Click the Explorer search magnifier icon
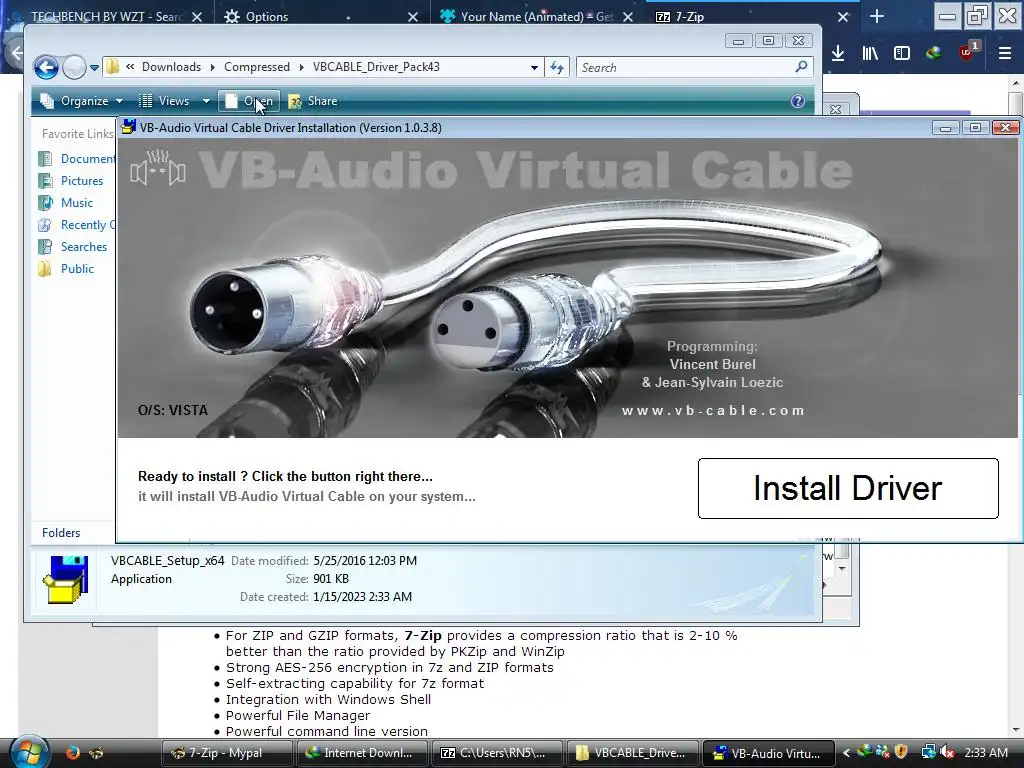1024x768 pixels. [801, 67]
